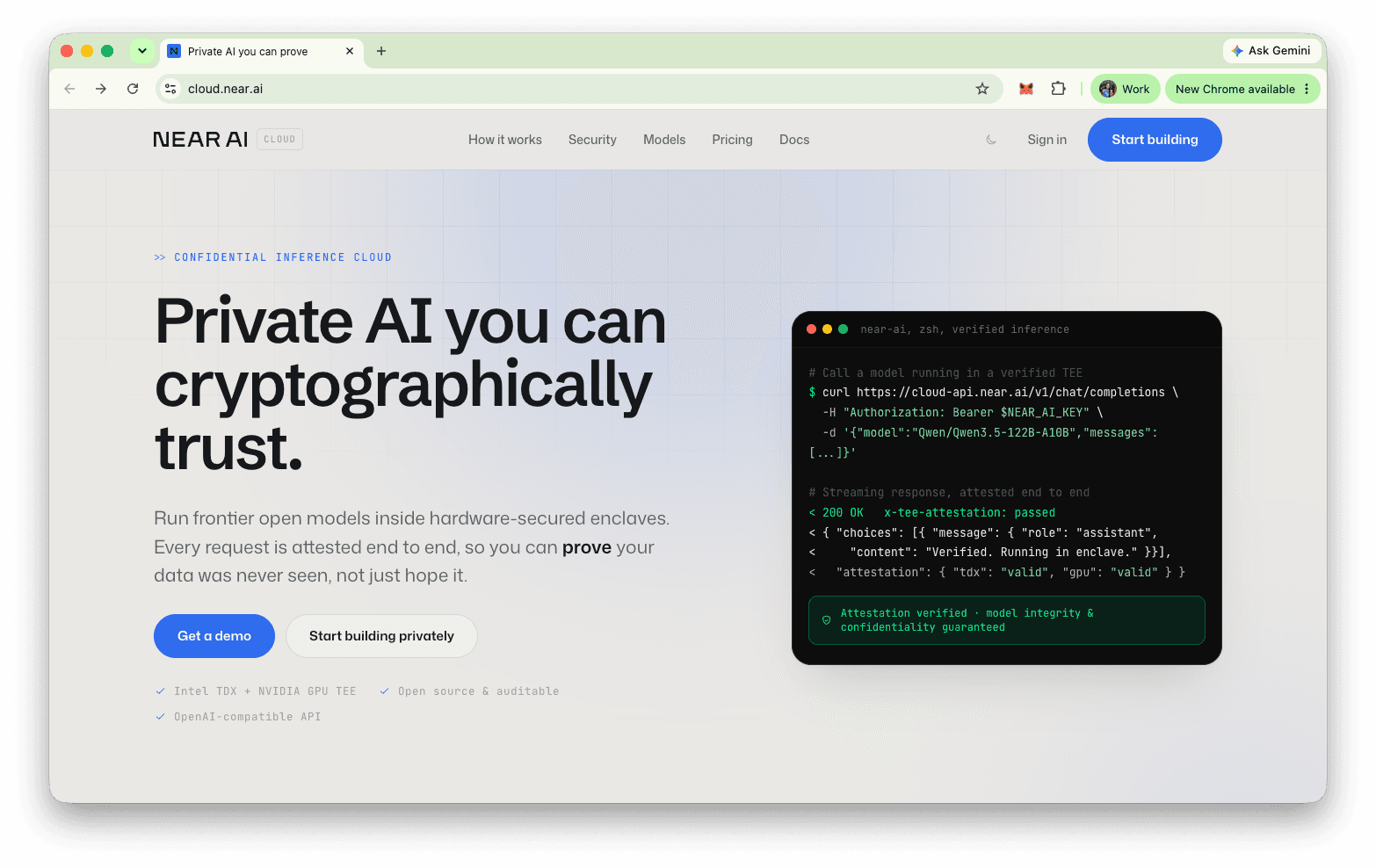This screenshot has height=868, width=1376.
Task: Click New Chrome available update button
Action: click(x=1234, y=89)
